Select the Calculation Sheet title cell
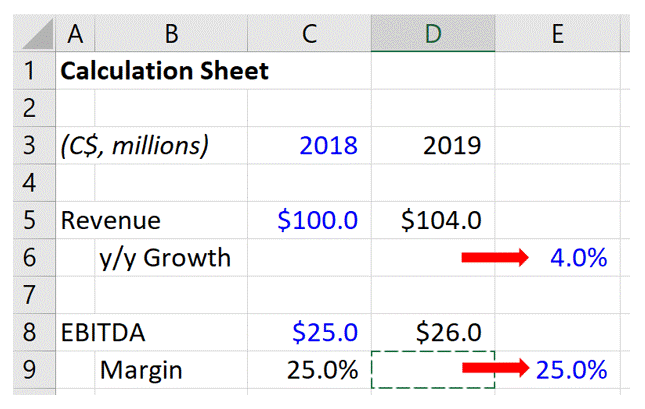This screenshot has height=409, width=645. (164, 72)
